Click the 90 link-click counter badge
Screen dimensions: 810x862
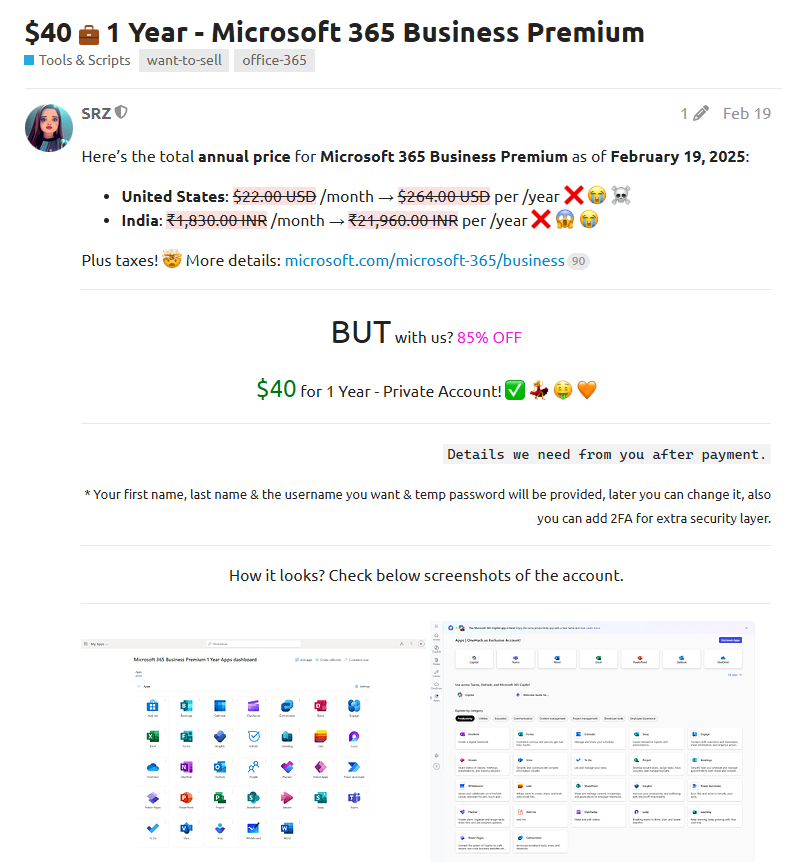pyautogui.click(x=578, y=262)
